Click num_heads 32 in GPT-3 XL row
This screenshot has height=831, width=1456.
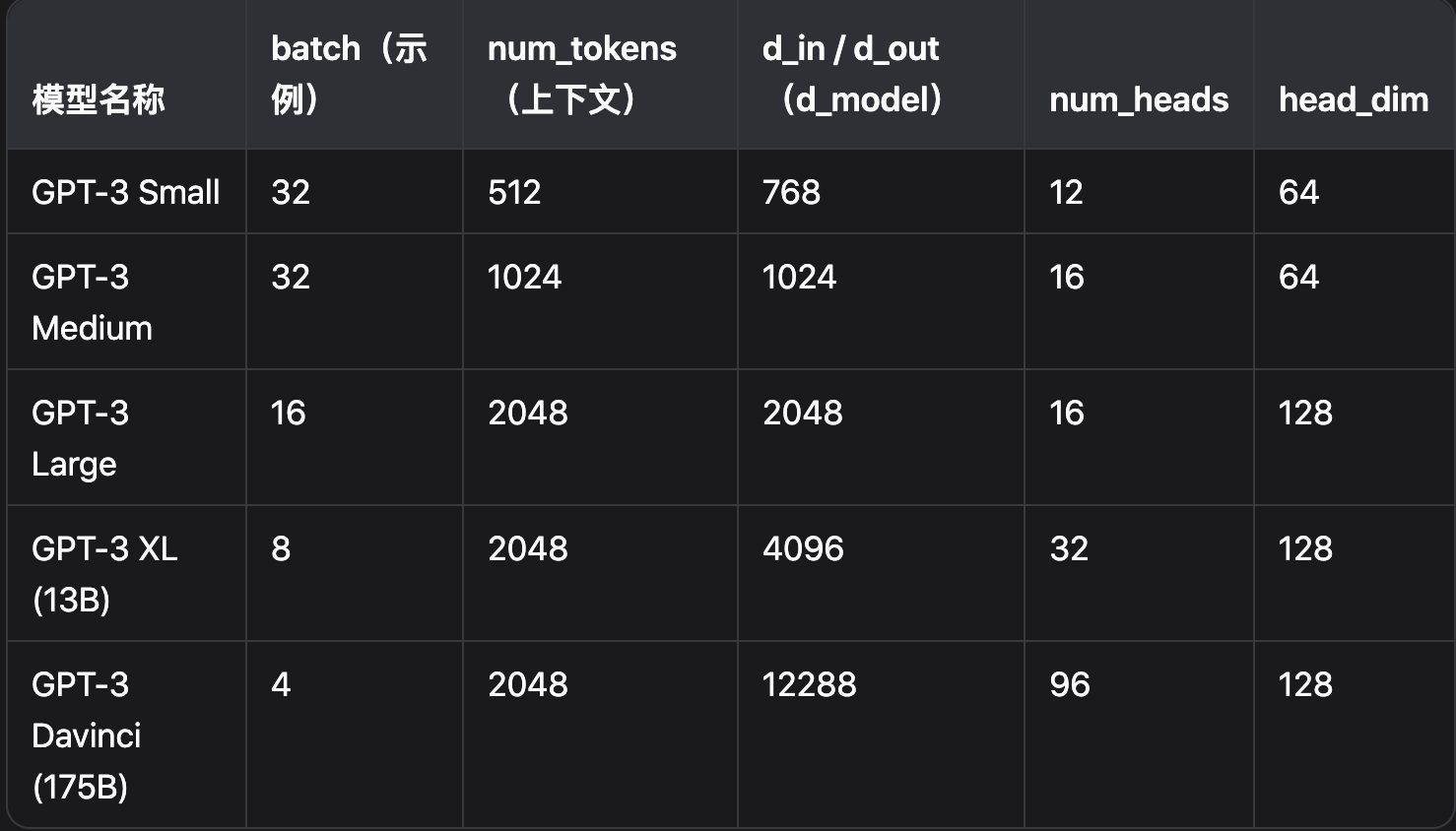tap(1069, 548)
